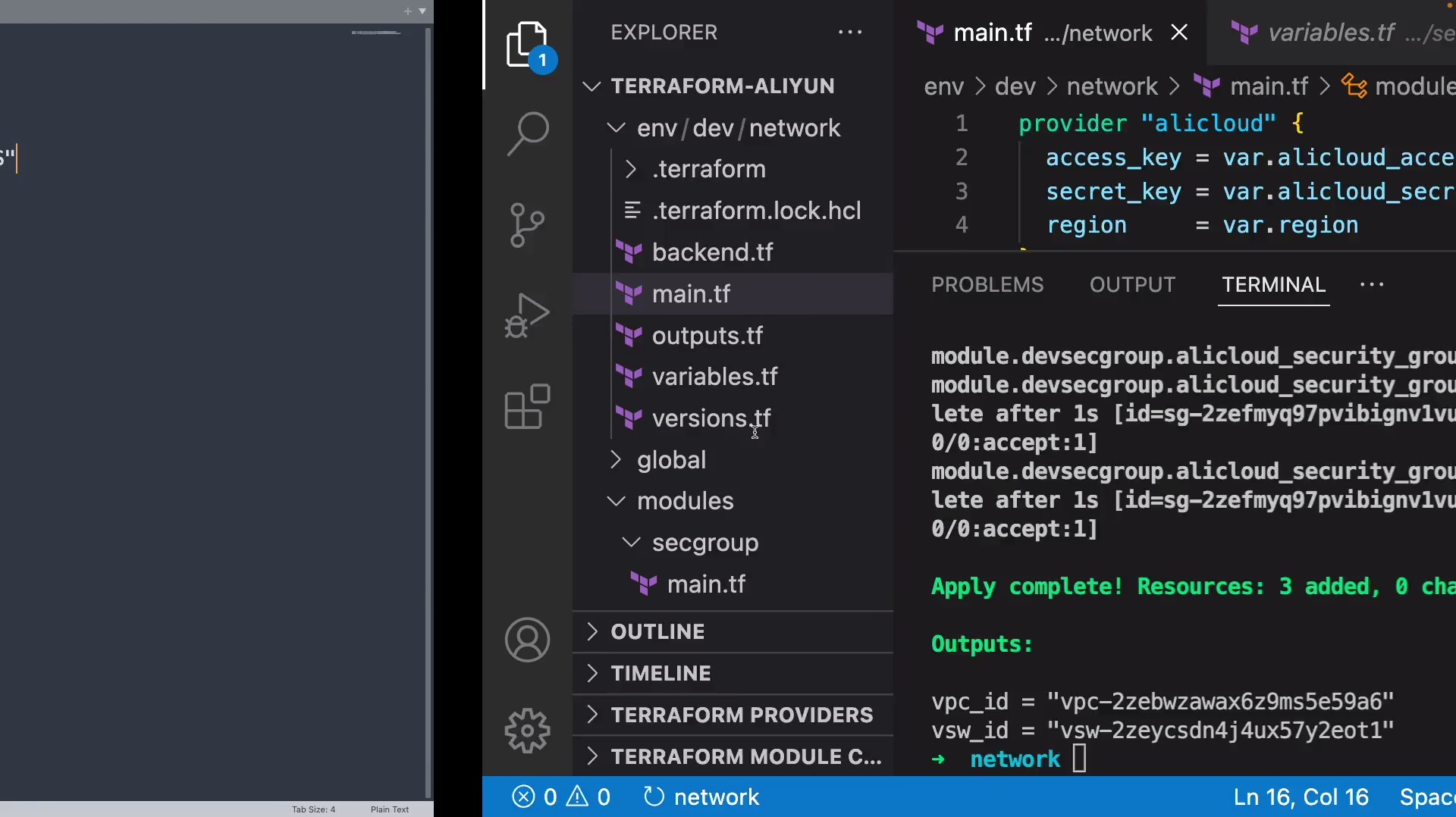Open the Manage gear menu
This screenshot has width=1456, height=817.
point(527,731)
